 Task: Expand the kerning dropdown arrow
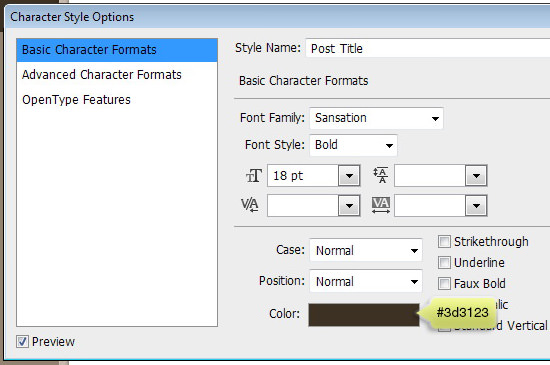[x=349, y=205]
